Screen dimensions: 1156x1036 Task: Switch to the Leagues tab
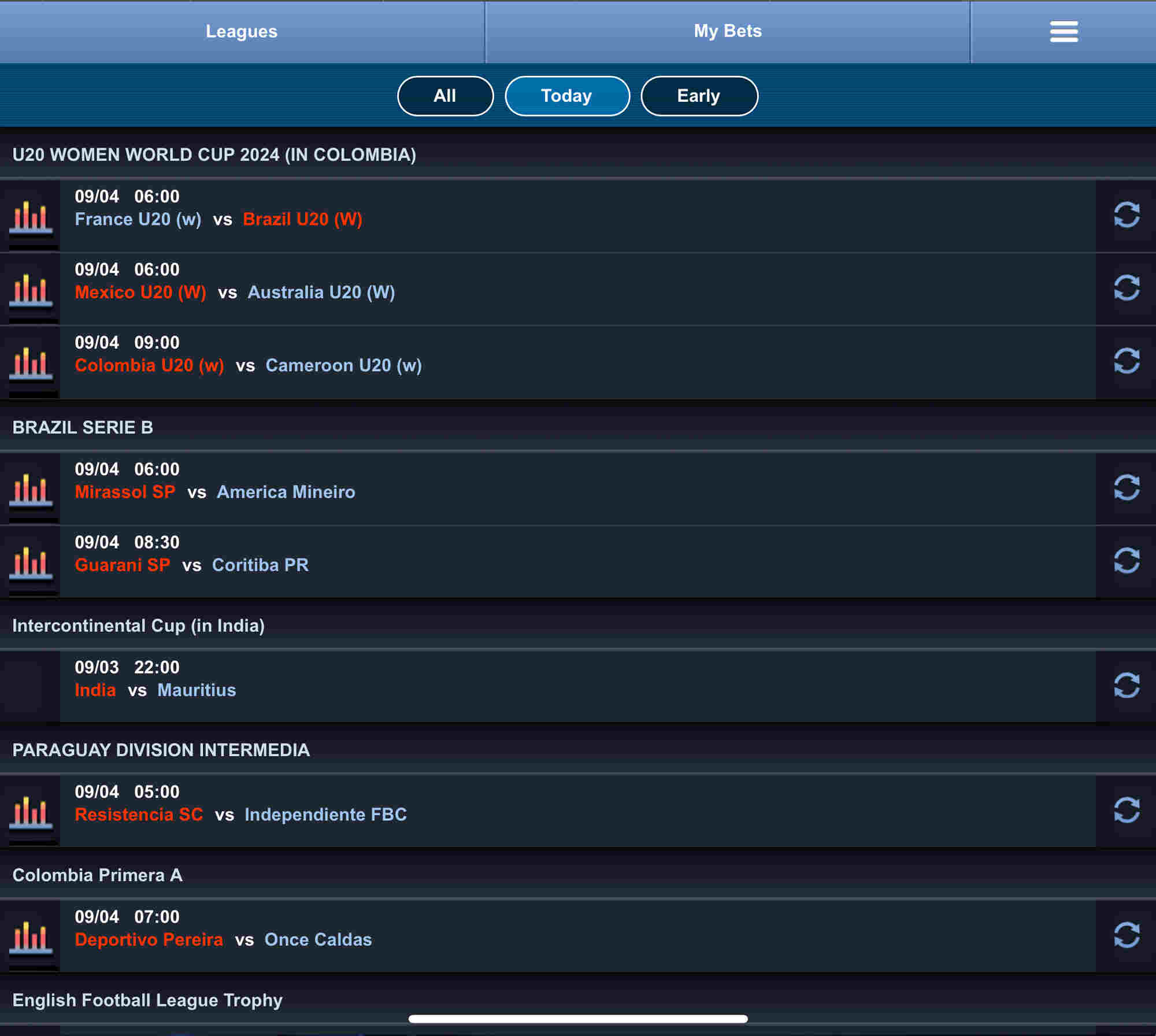coord(242,32)
